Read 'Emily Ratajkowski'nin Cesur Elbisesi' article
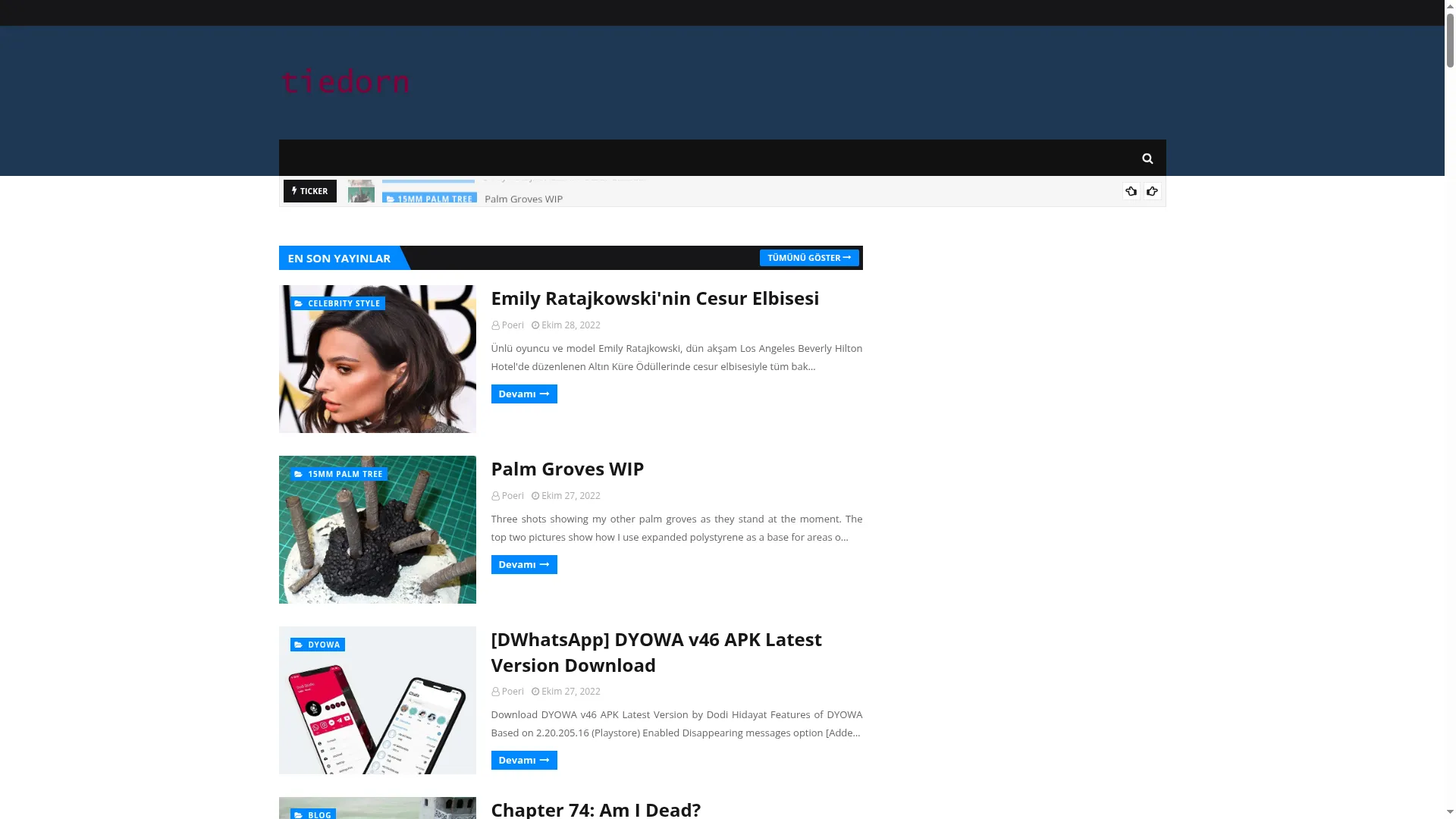1456x819 pixels. 655,298
